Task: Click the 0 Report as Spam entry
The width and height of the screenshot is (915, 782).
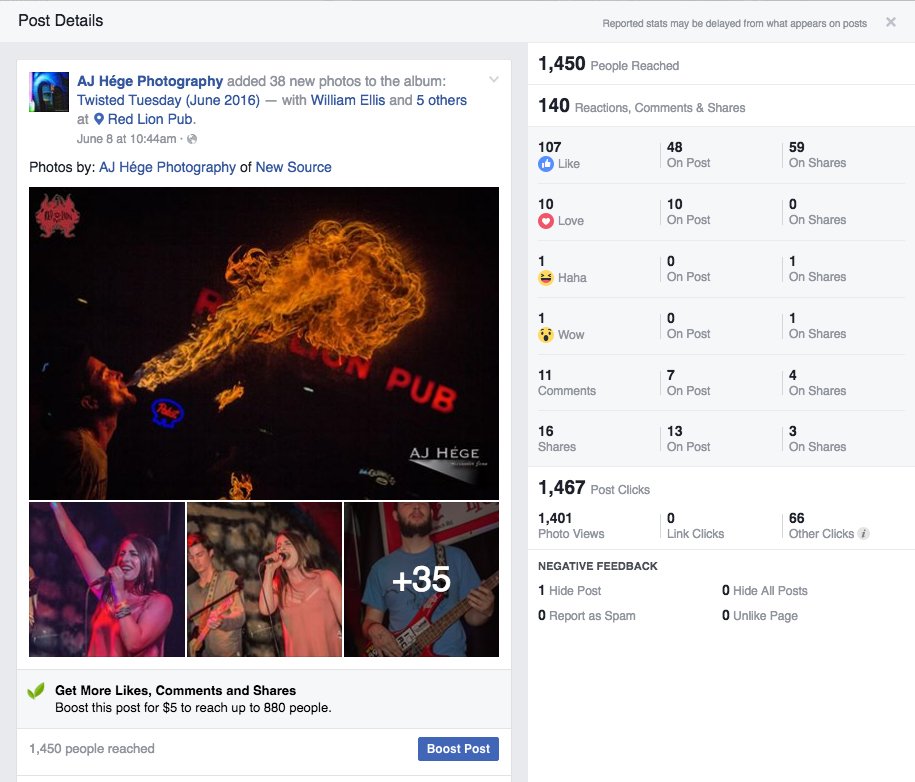Action: (586, 616)
